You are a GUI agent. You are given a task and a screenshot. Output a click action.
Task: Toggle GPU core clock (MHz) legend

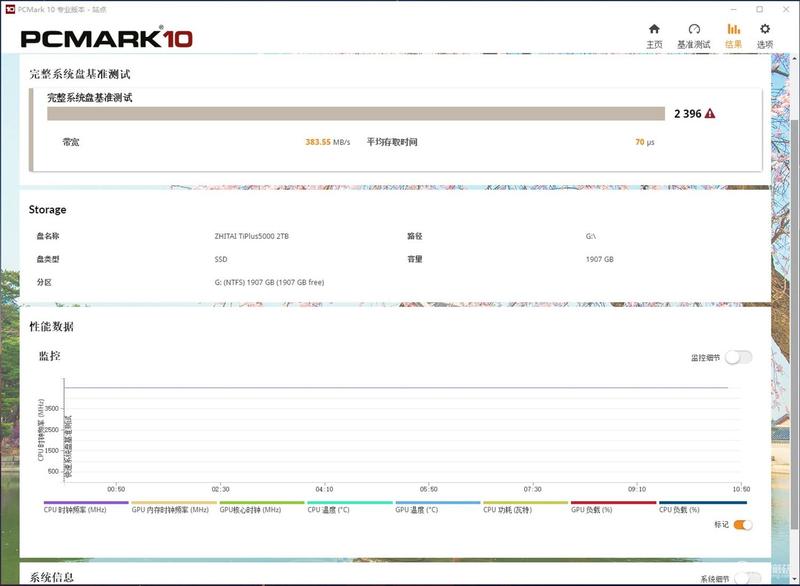tap(262, 507)
